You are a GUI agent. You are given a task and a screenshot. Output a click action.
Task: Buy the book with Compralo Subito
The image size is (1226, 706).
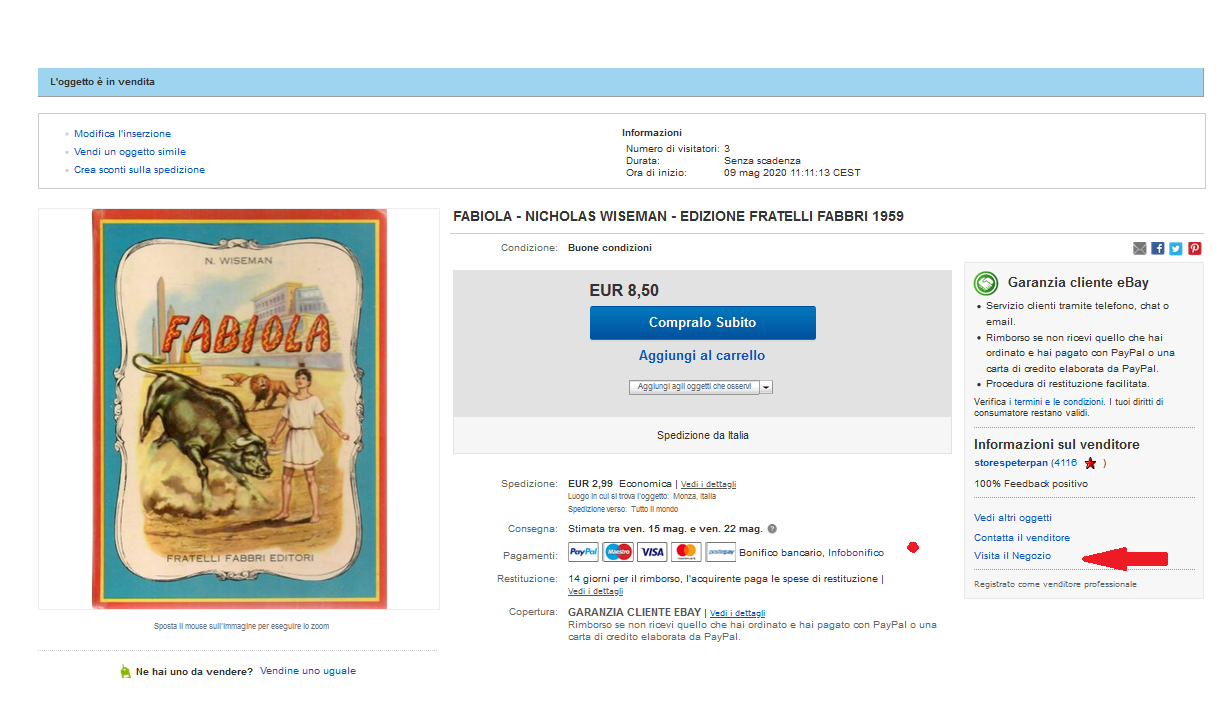point(703,323)
